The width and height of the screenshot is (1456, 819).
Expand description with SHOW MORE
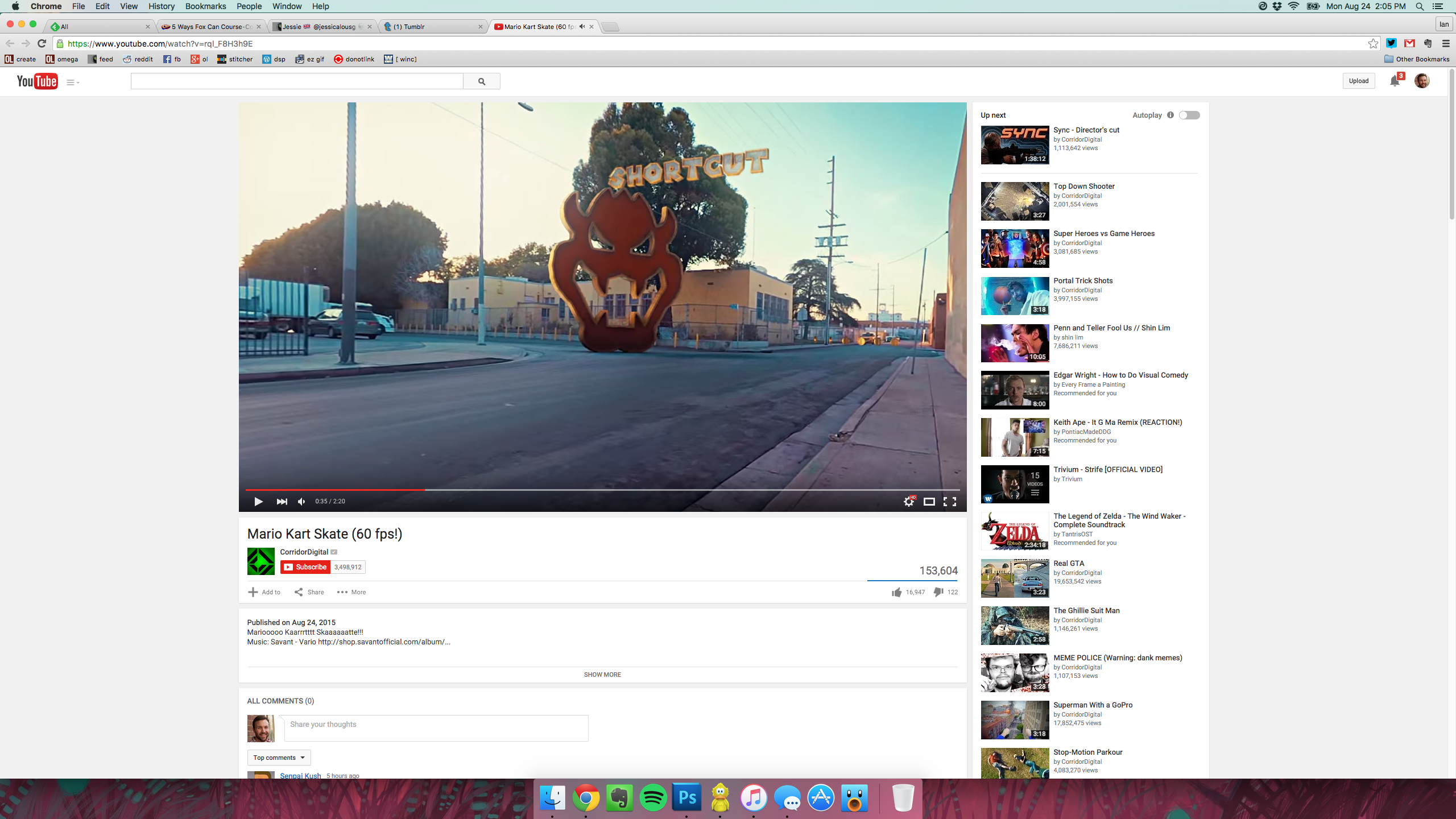click(x=602, y=675)
